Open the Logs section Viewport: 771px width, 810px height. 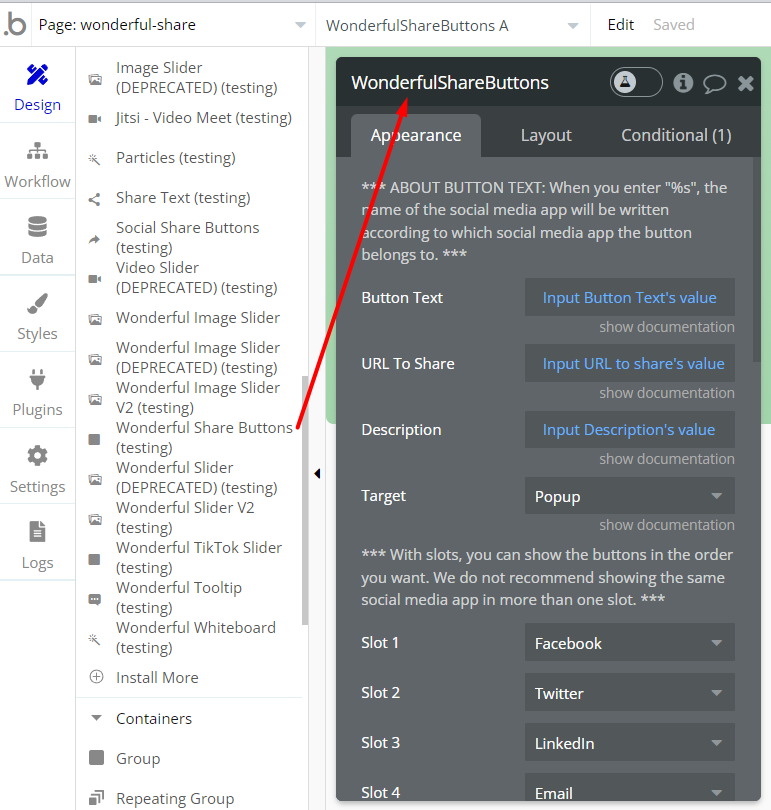click(x=37, y=545)
